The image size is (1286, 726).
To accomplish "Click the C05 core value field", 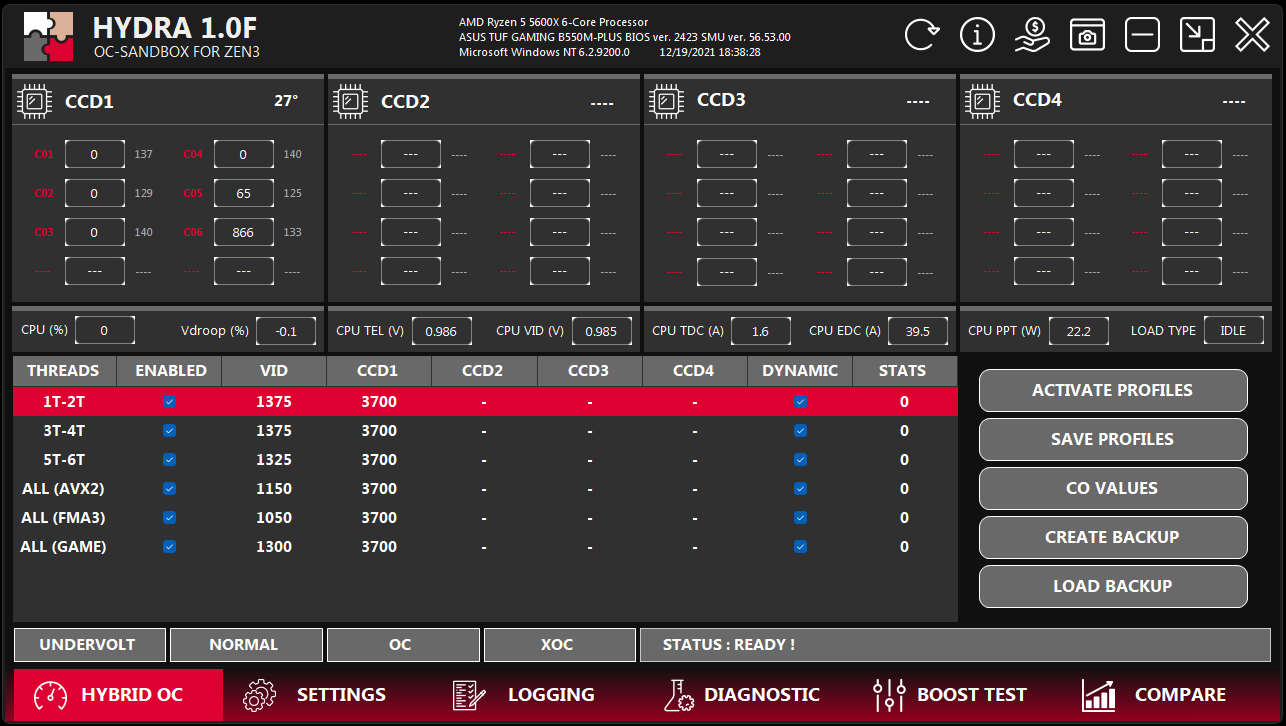I will [243, 193].
